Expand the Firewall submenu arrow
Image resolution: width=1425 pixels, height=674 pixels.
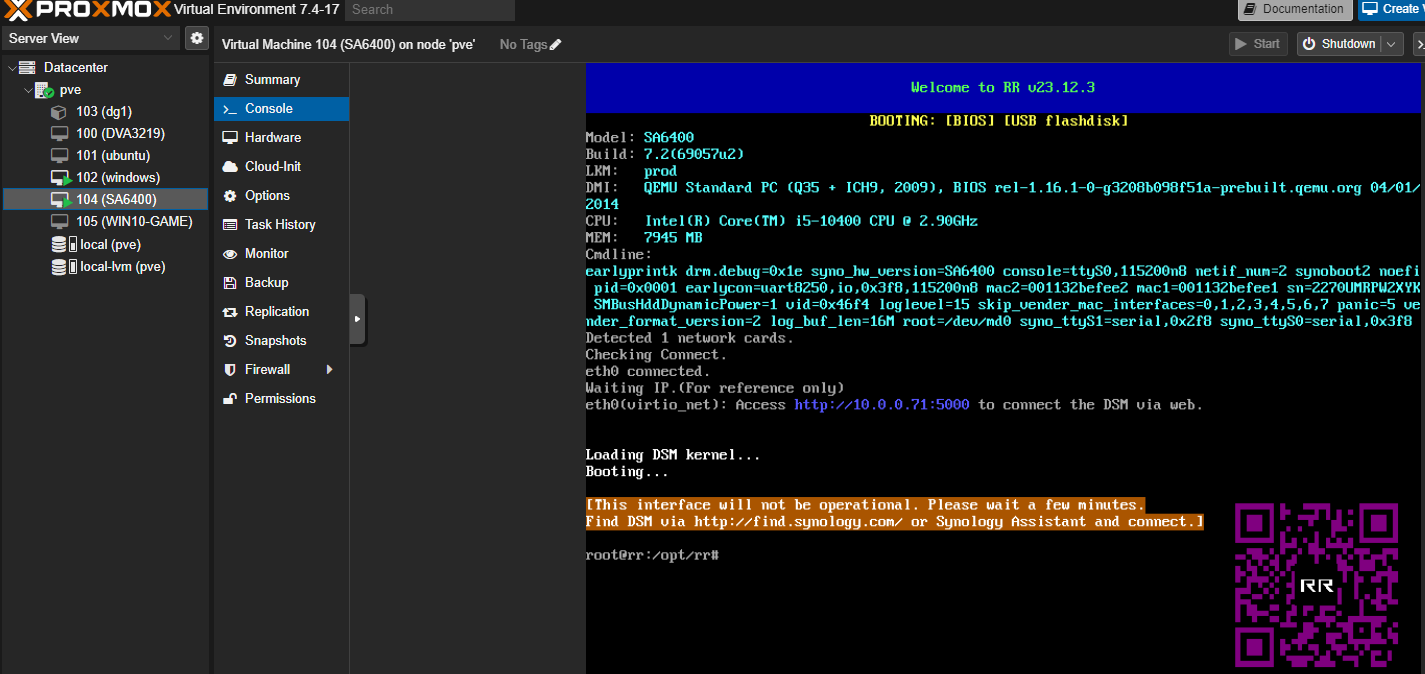pyautogui.click(x=329, y=369)
